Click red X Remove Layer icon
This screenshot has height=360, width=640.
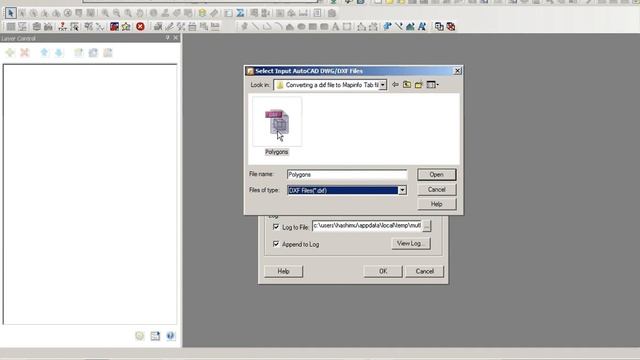24,53
